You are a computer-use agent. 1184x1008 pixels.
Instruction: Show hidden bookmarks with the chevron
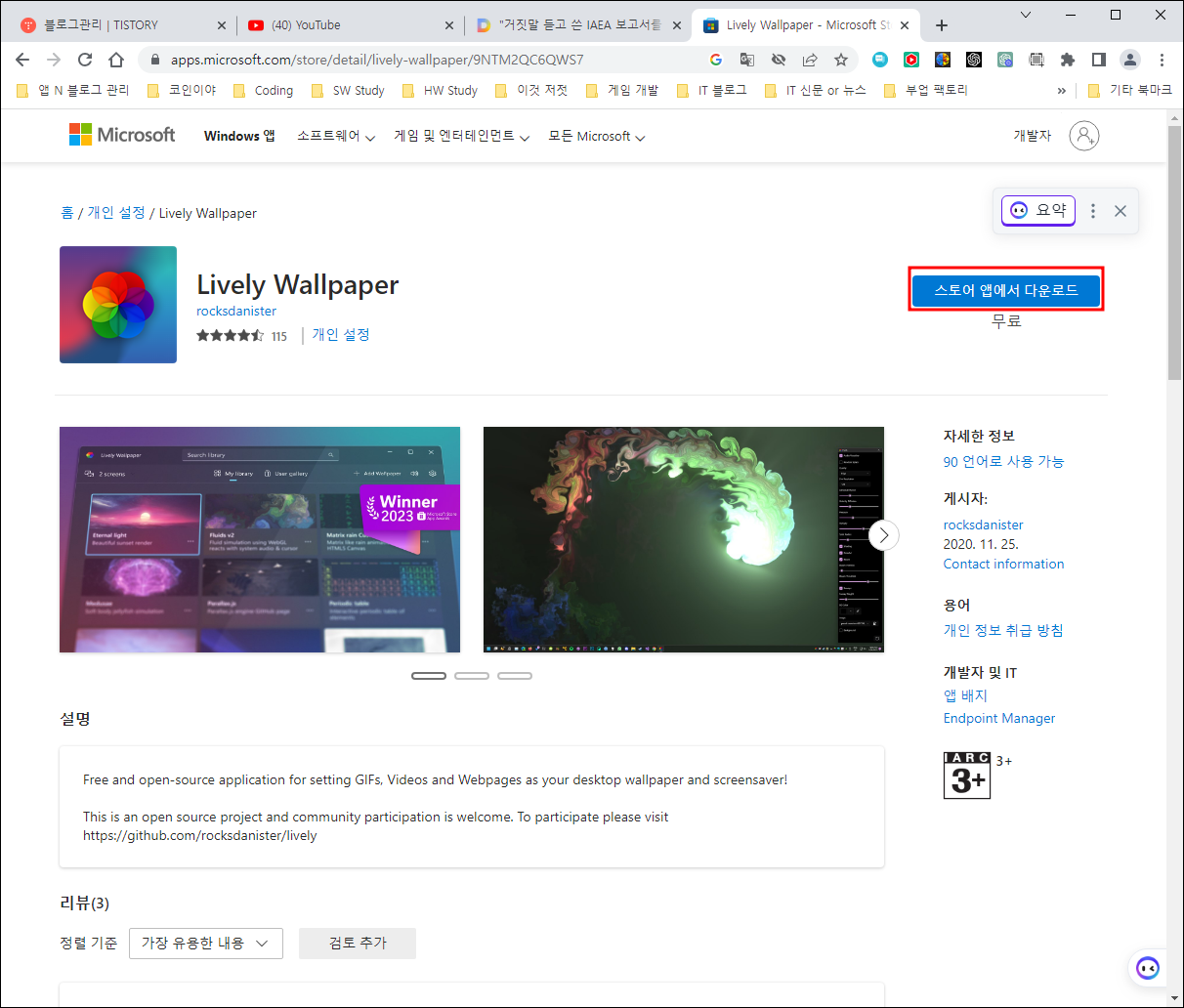coord(1062,90)
